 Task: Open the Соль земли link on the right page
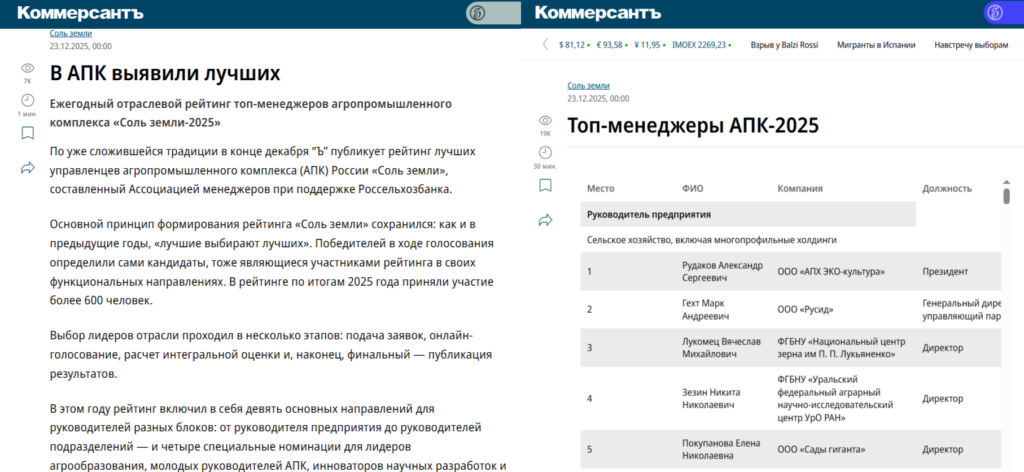pyautogui.click(x=588, y=86)
